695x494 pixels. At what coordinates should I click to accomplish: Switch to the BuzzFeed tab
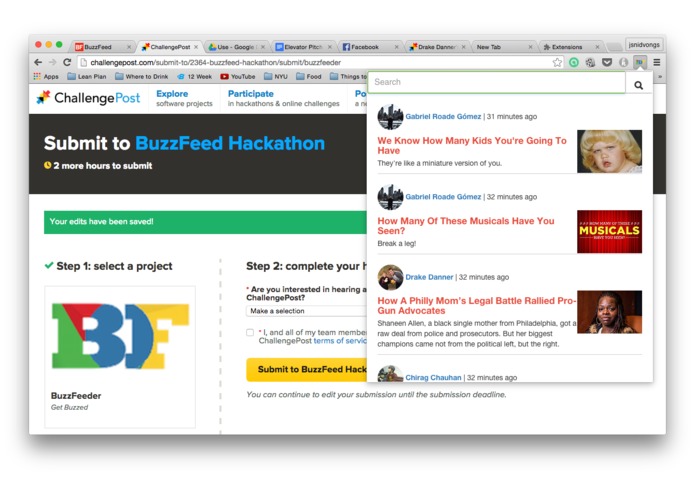point(103,47)
